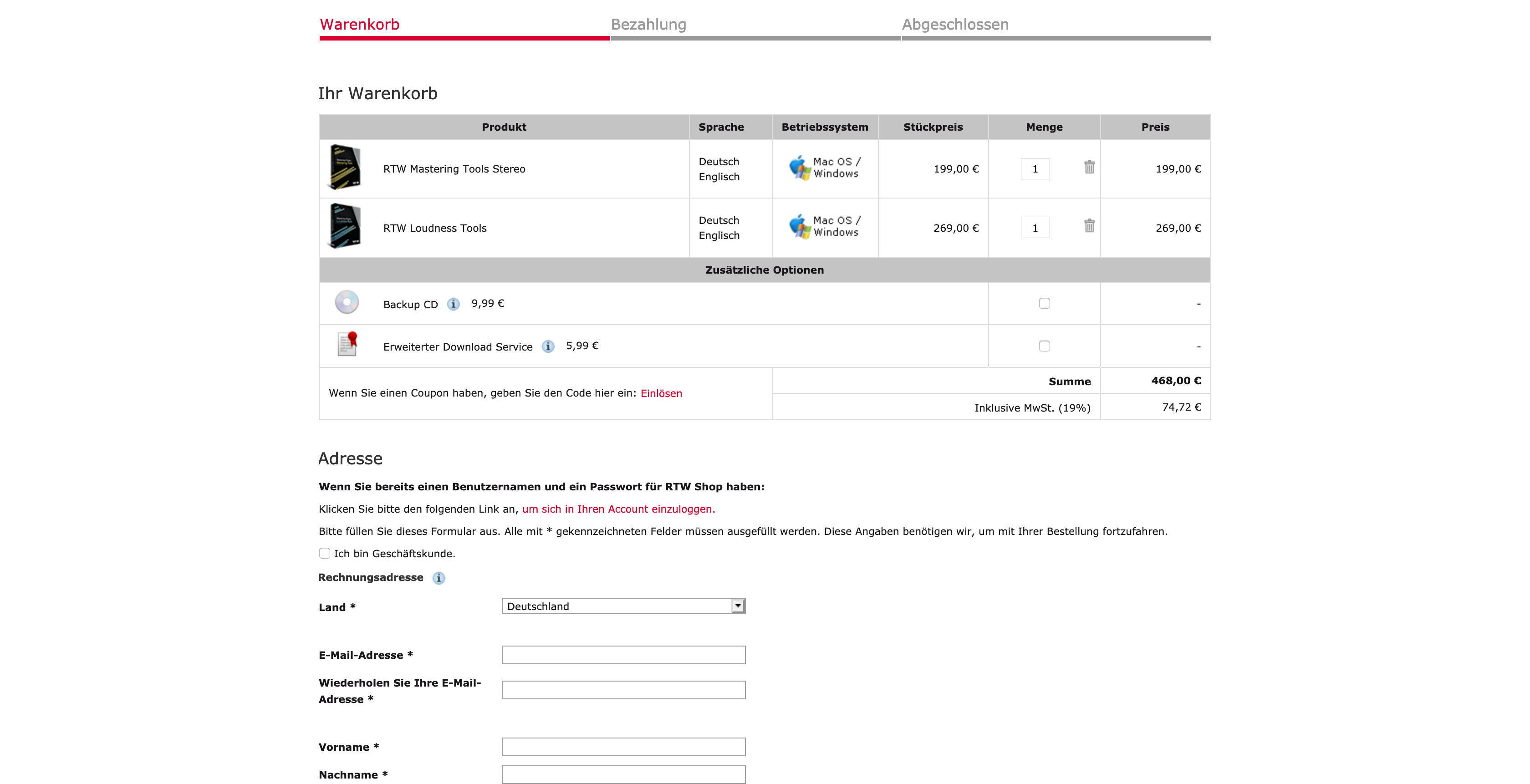Click the RTW Mastering Tools Stereo box image
This screenshot has width=1530, height=784.
click(x=345, y=168)
